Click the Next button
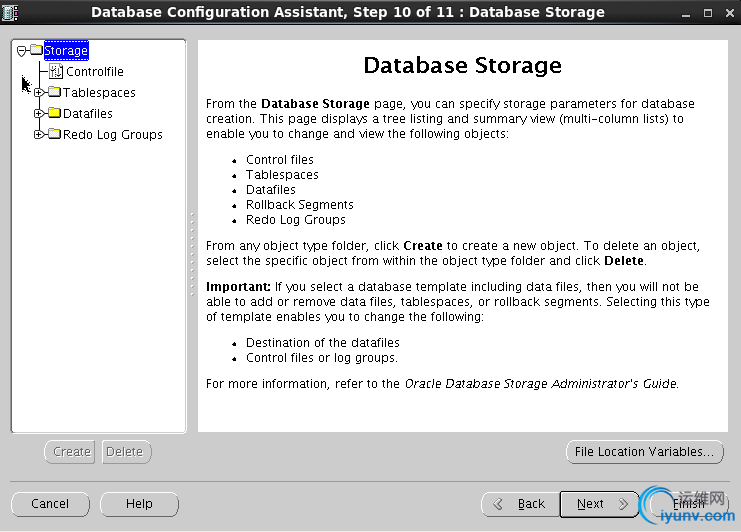 tap(598, 504)
